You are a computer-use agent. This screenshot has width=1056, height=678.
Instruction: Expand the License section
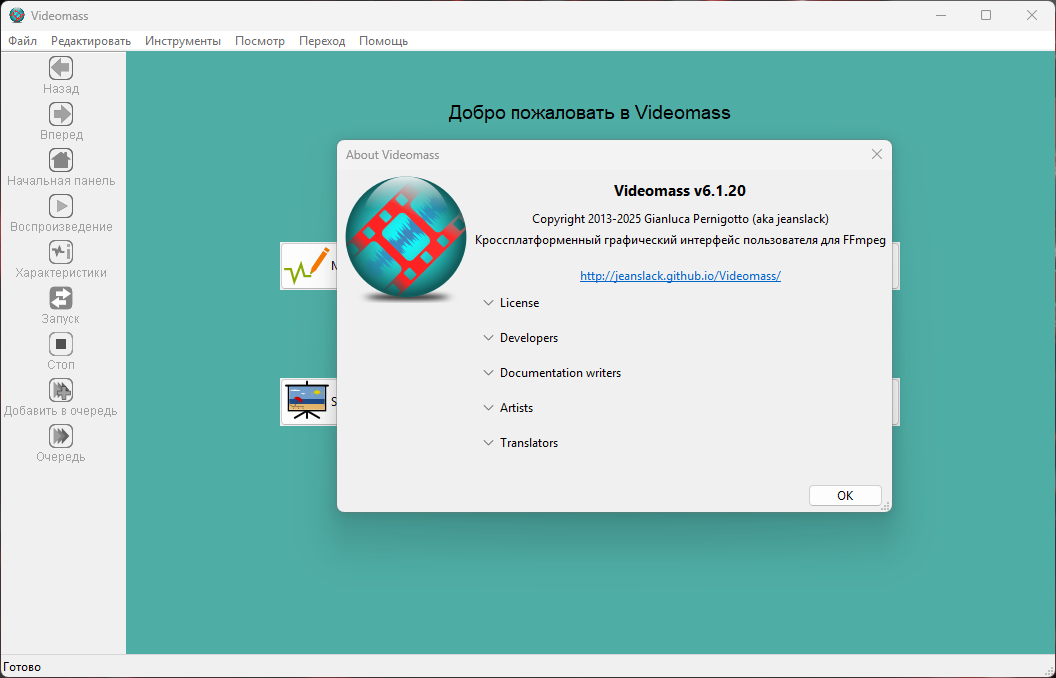(511, 303)
